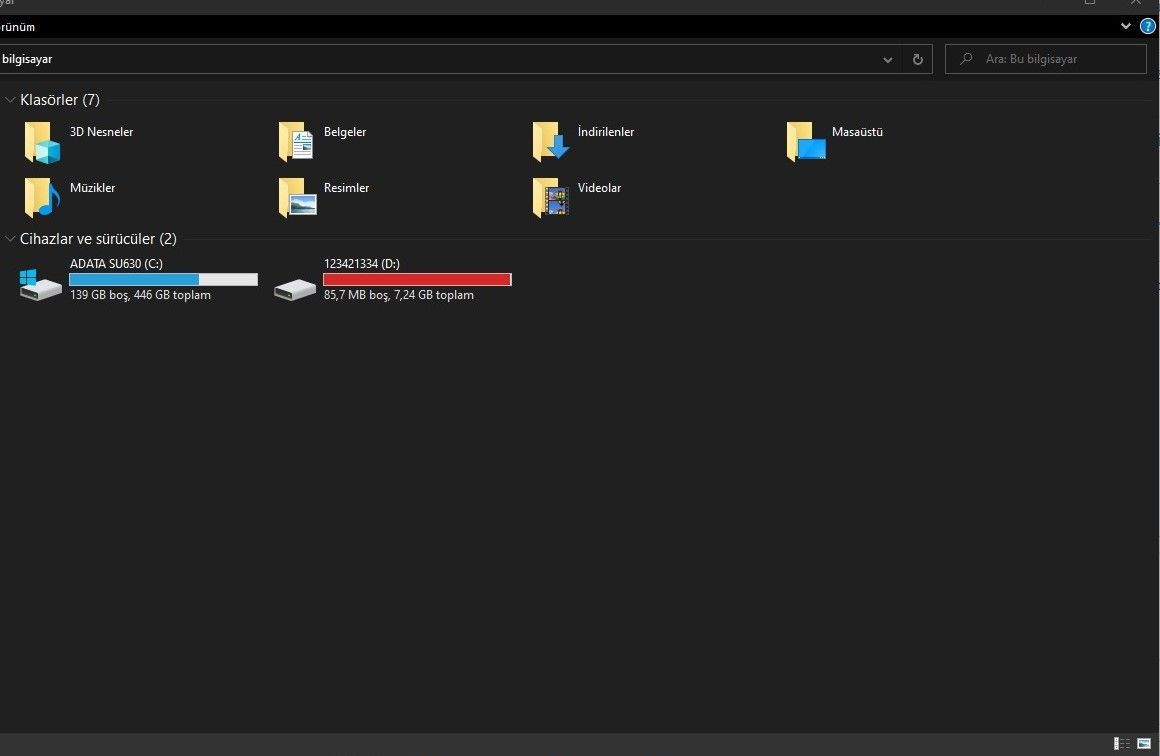Select the 'Masaüstü' label
The width and height of the screenshot is (1160, 756).
tap(857, 132)
